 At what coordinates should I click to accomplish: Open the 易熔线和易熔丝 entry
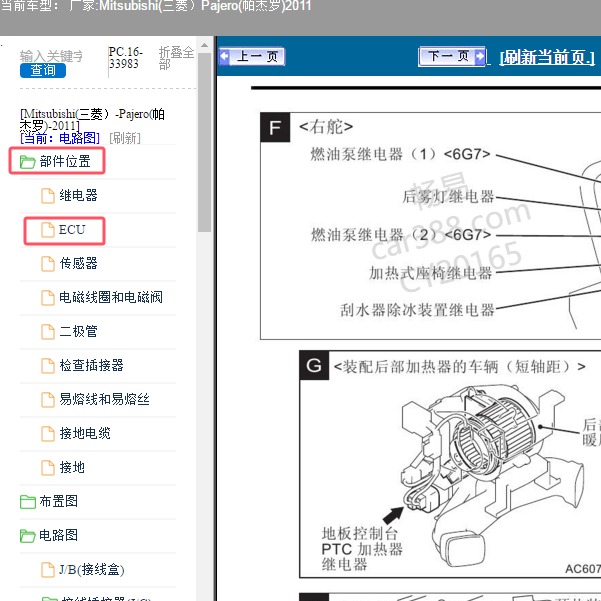click(104, 399)
